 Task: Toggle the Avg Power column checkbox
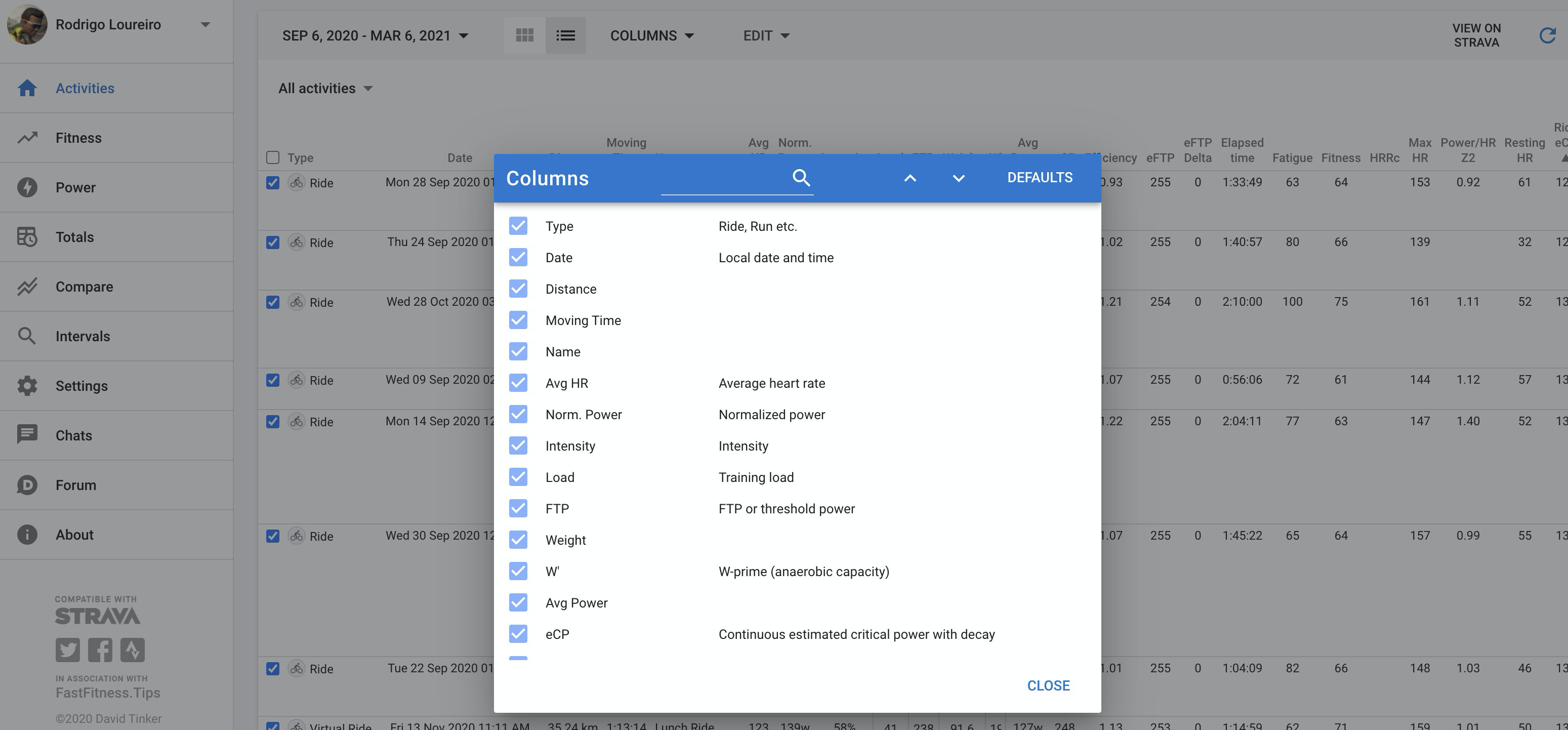pos(518,603)
